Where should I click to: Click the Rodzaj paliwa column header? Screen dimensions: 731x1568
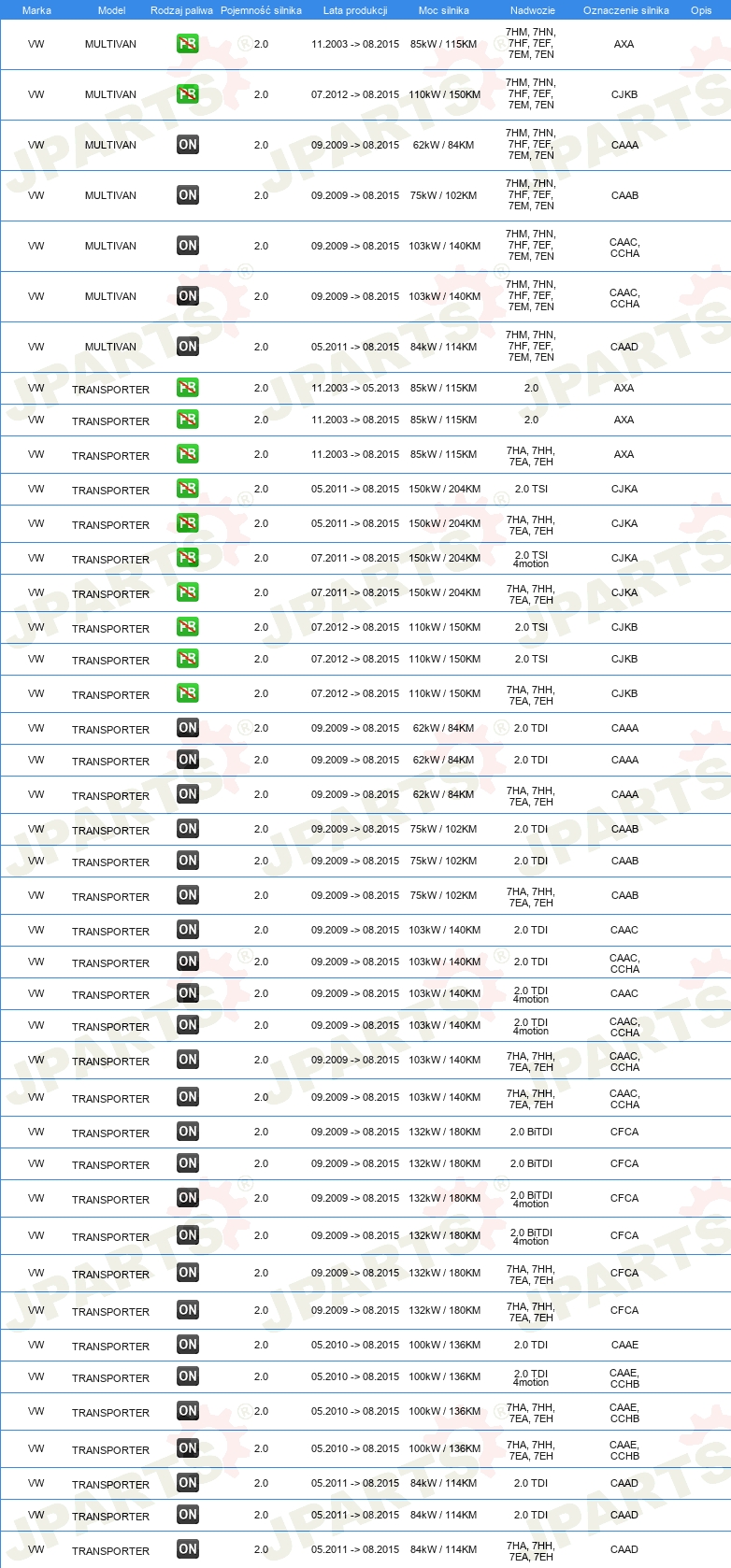(x=181, y=10)
